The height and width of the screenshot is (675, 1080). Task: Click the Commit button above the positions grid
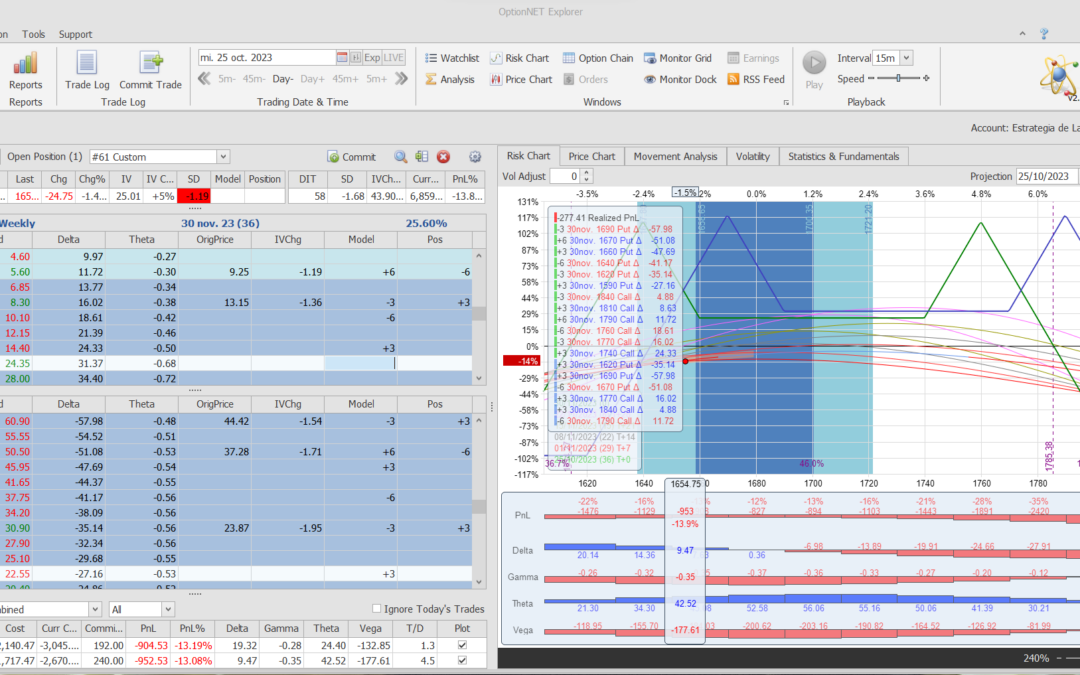(x=351, y=157)
